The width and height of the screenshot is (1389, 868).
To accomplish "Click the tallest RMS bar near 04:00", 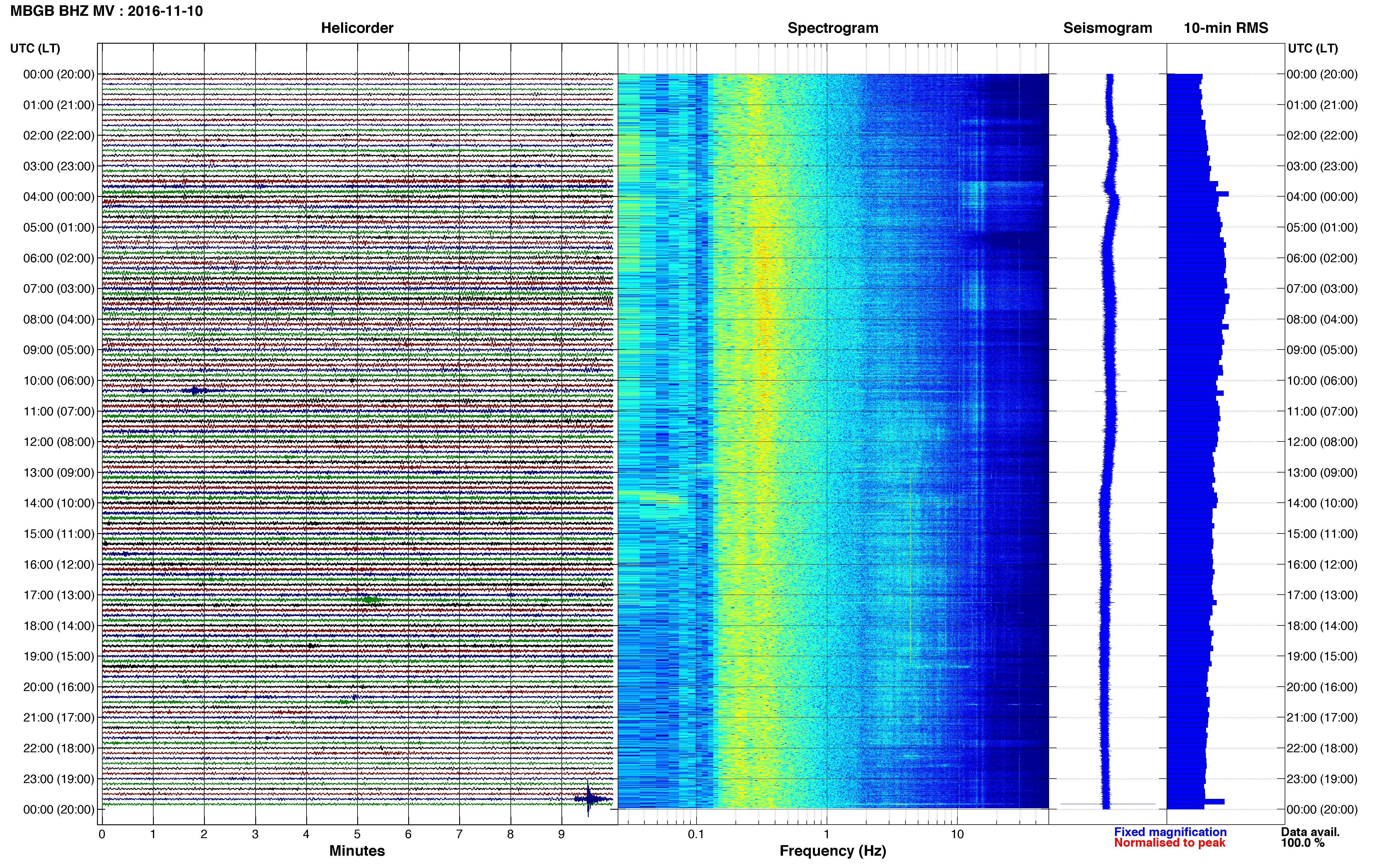I will coord(1198,194).
